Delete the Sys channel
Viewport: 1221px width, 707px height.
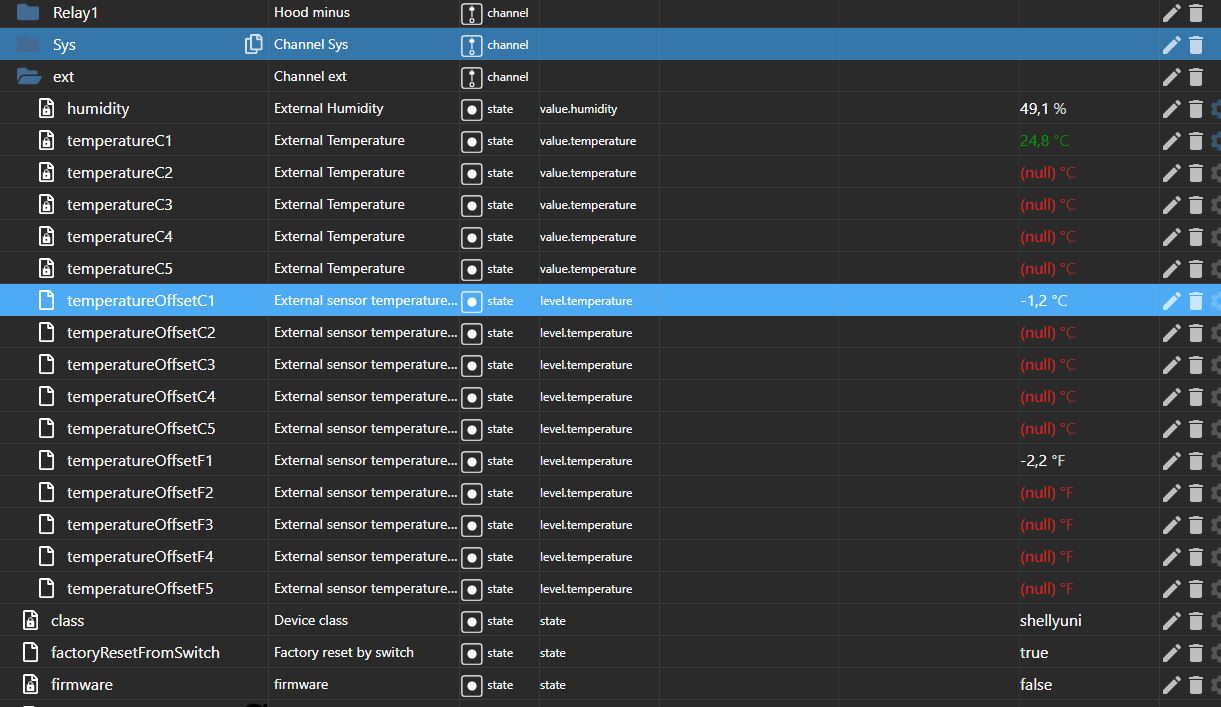pyautogui.click(x=1196, y=45)
